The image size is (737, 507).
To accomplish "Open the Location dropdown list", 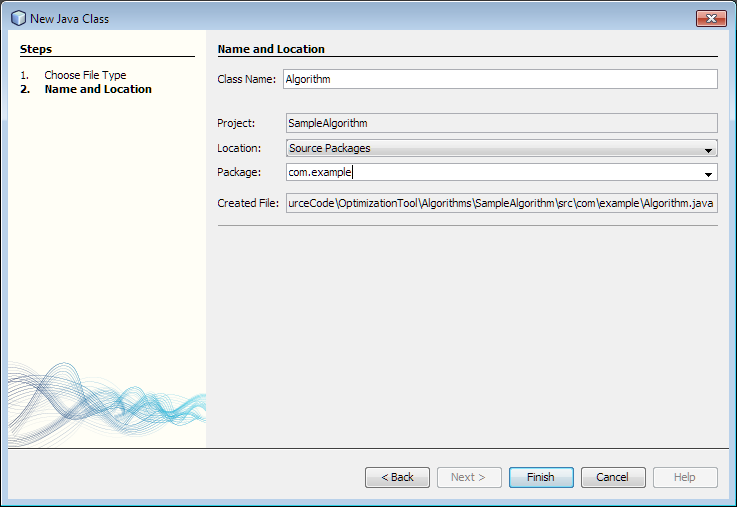I will (x=502, y=148).
